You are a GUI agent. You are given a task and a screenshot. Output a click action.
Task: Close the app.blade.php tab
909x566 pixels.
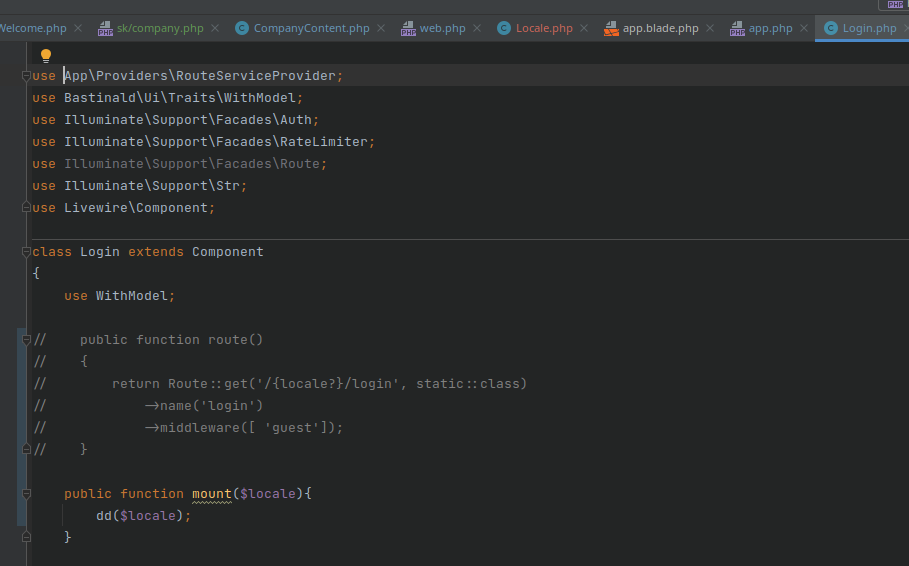[710, 28]
